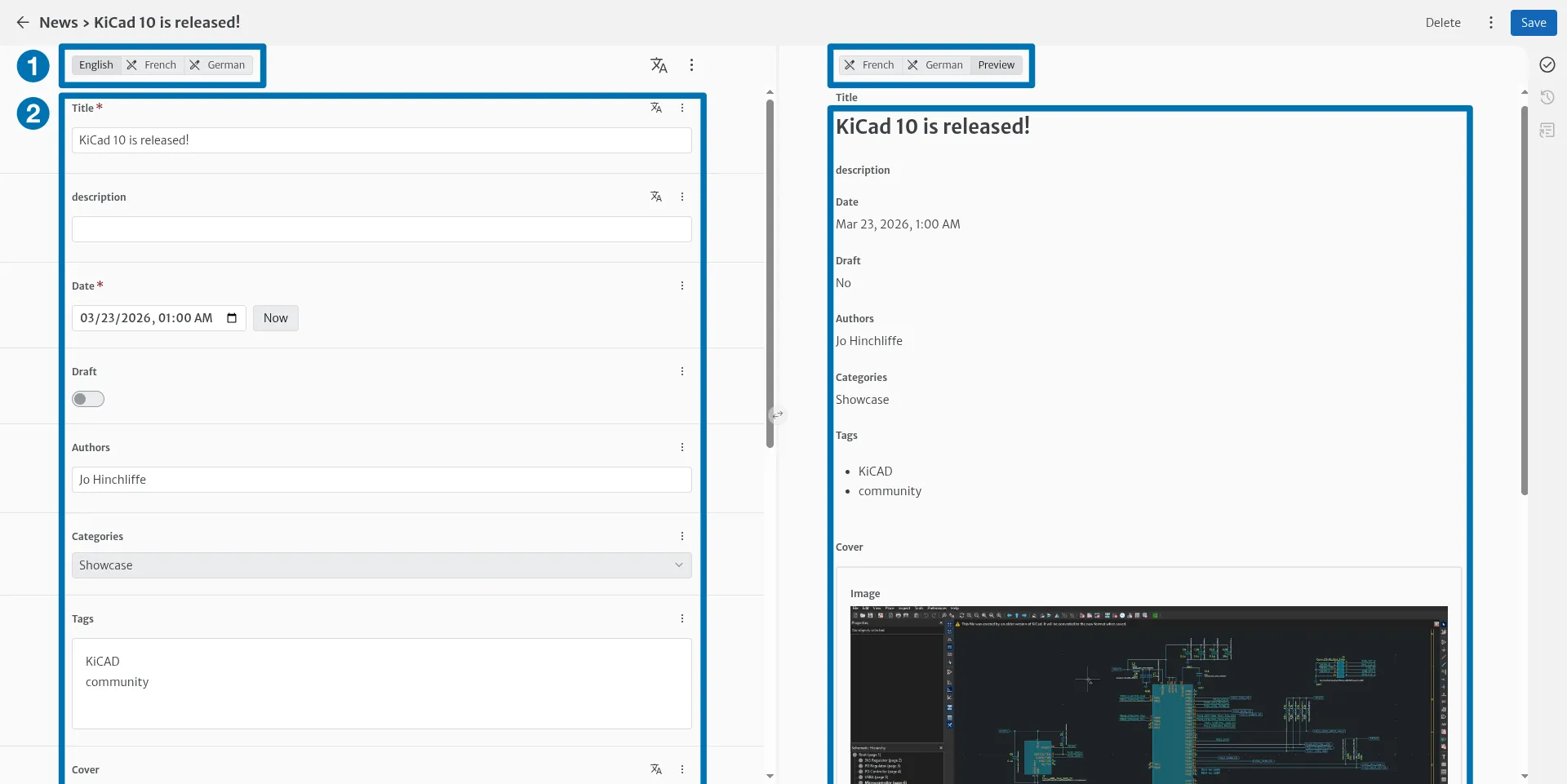Open the three-dot menu beside the language tabs
The width and height of the screenshot is (1567, 784).
click(x=691, y=65)
